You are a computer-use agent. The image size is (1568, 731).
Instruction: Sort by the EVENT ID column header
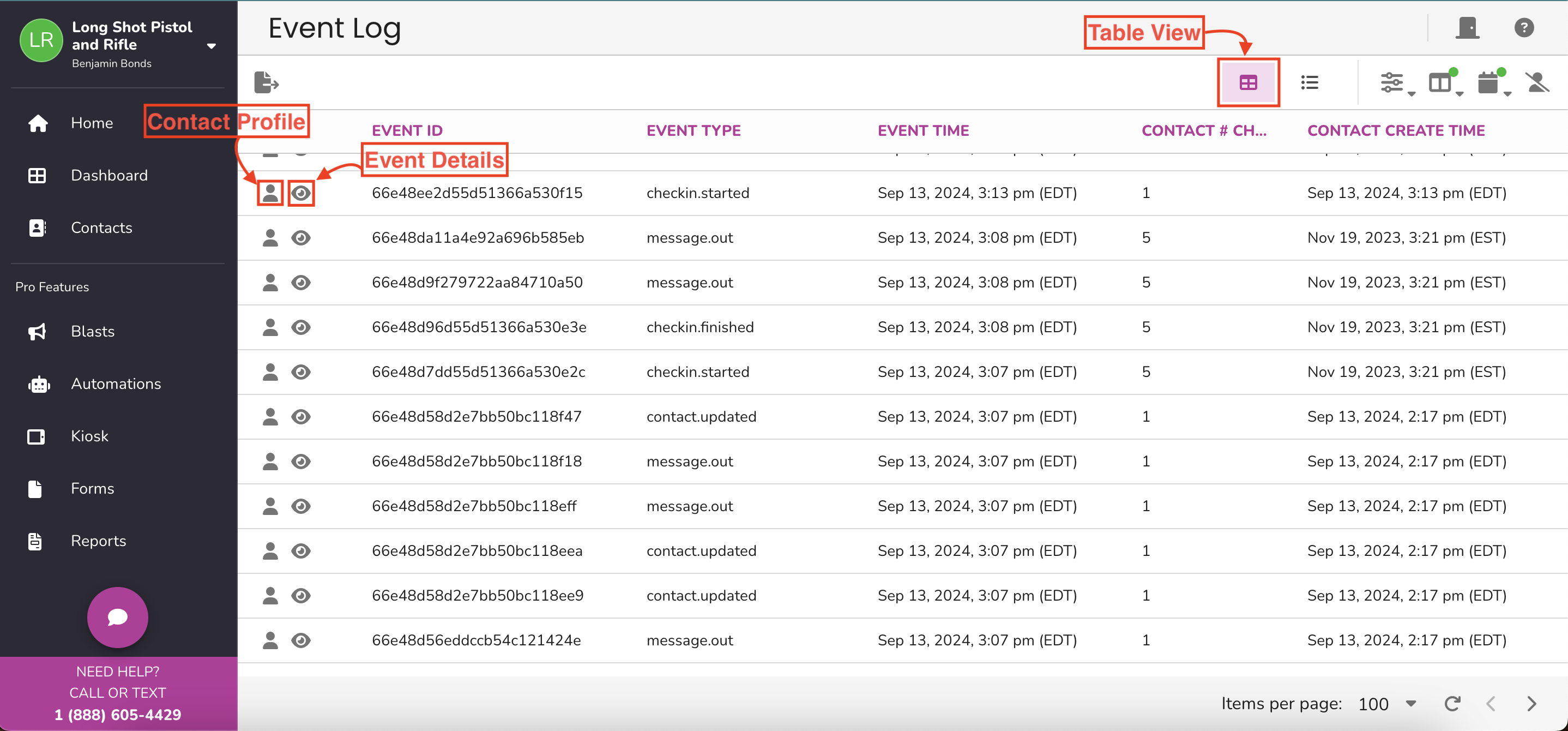(x=407, y=130)
